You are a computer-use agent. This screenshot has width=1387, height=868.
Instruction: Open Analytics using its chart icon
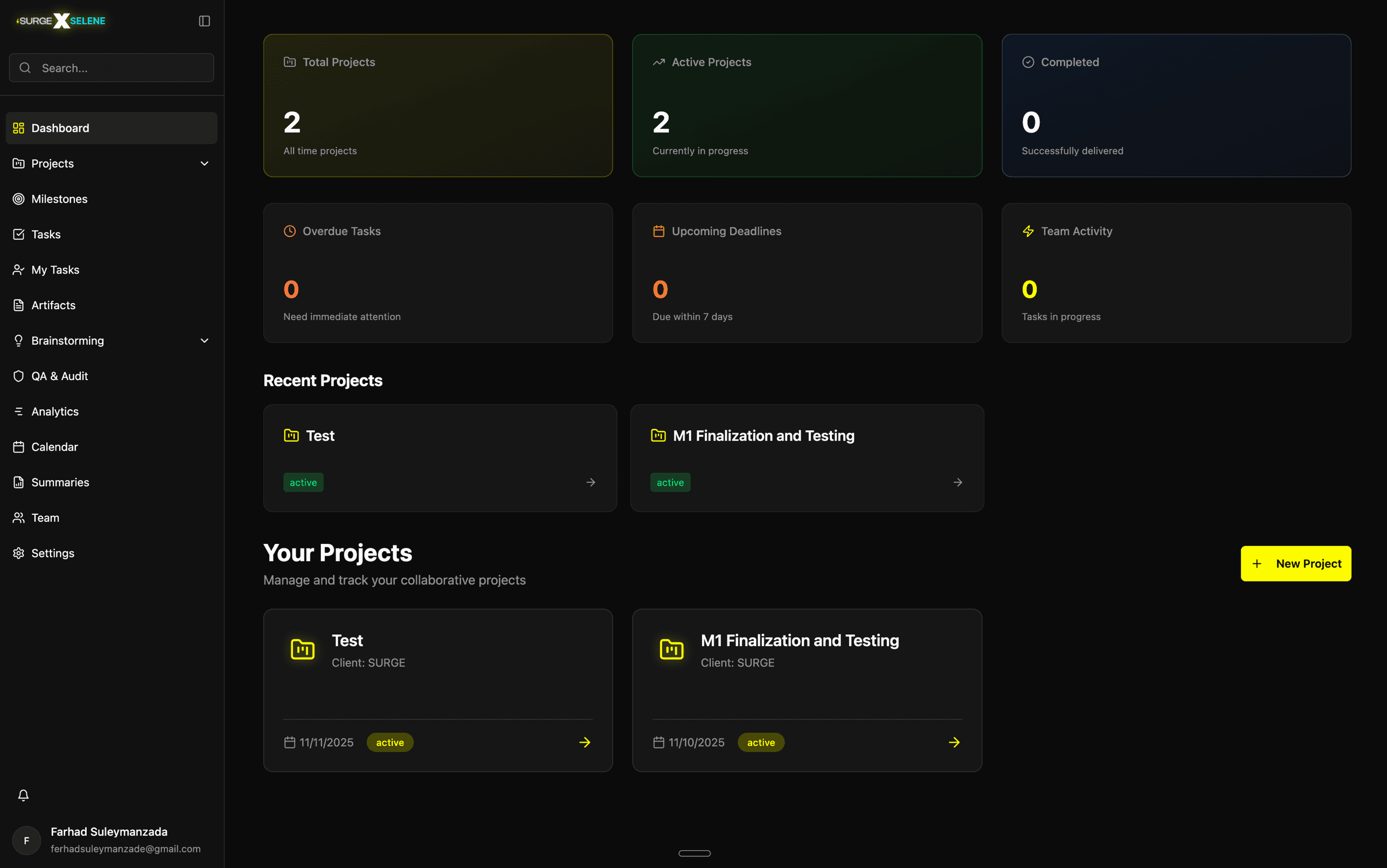[19, 411]
